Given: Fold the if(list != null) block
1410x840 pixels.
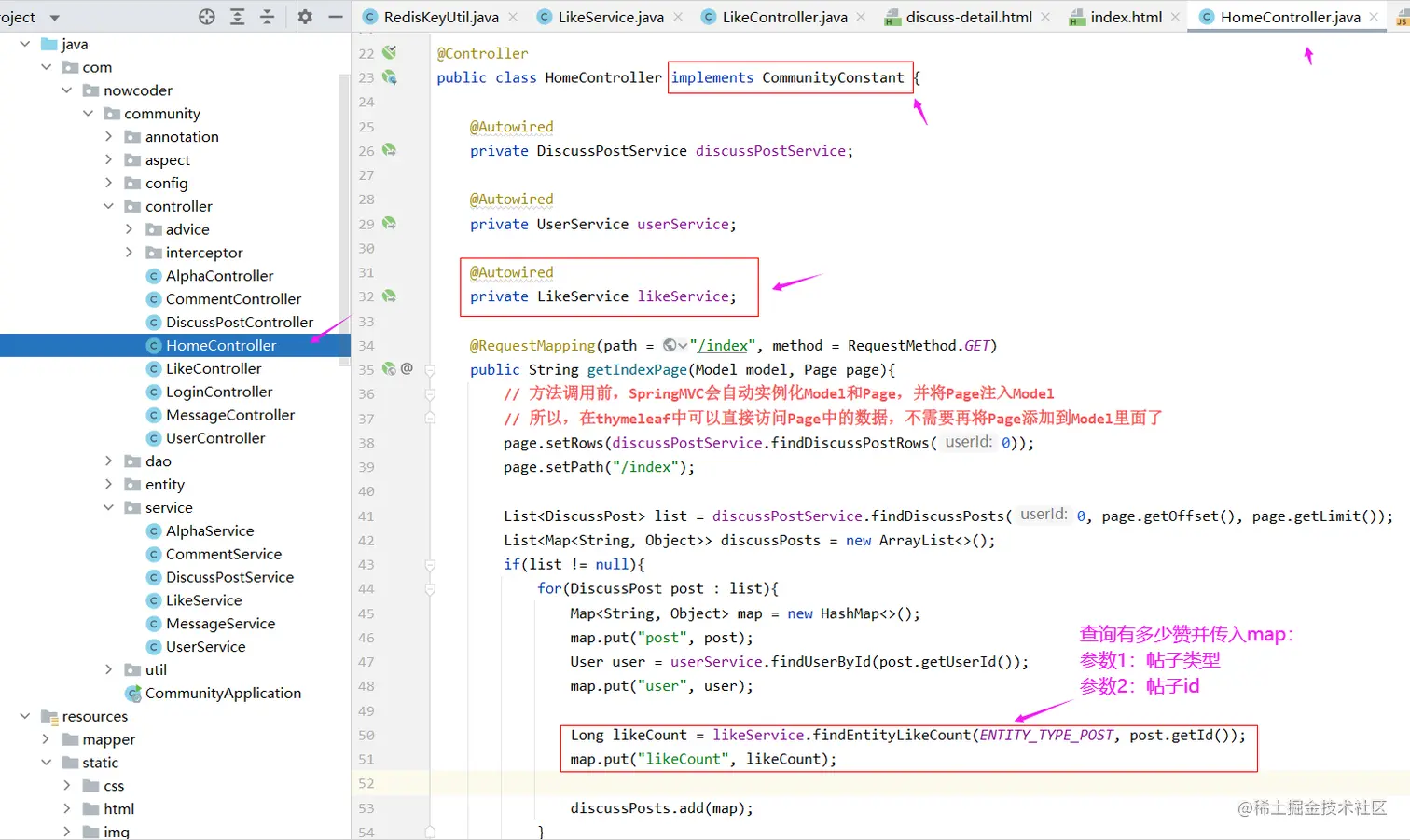Looking at the screenshot, I should pyautogui.click(x=430, y=565).
